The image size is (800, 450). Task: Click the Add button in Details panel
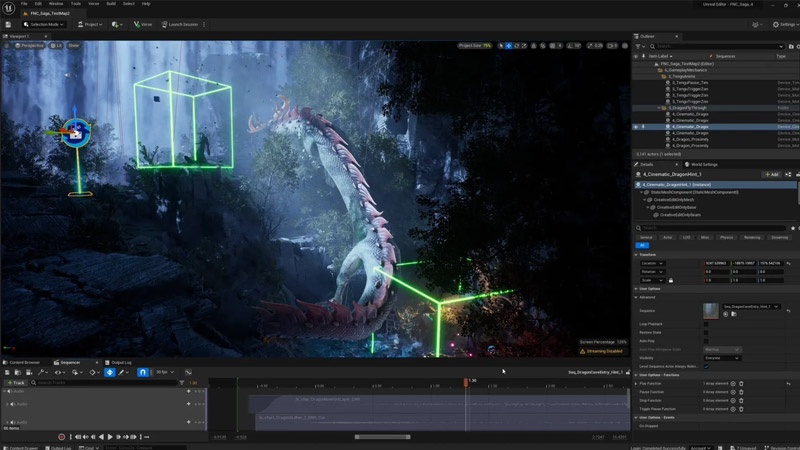click(x=771, y=174)
